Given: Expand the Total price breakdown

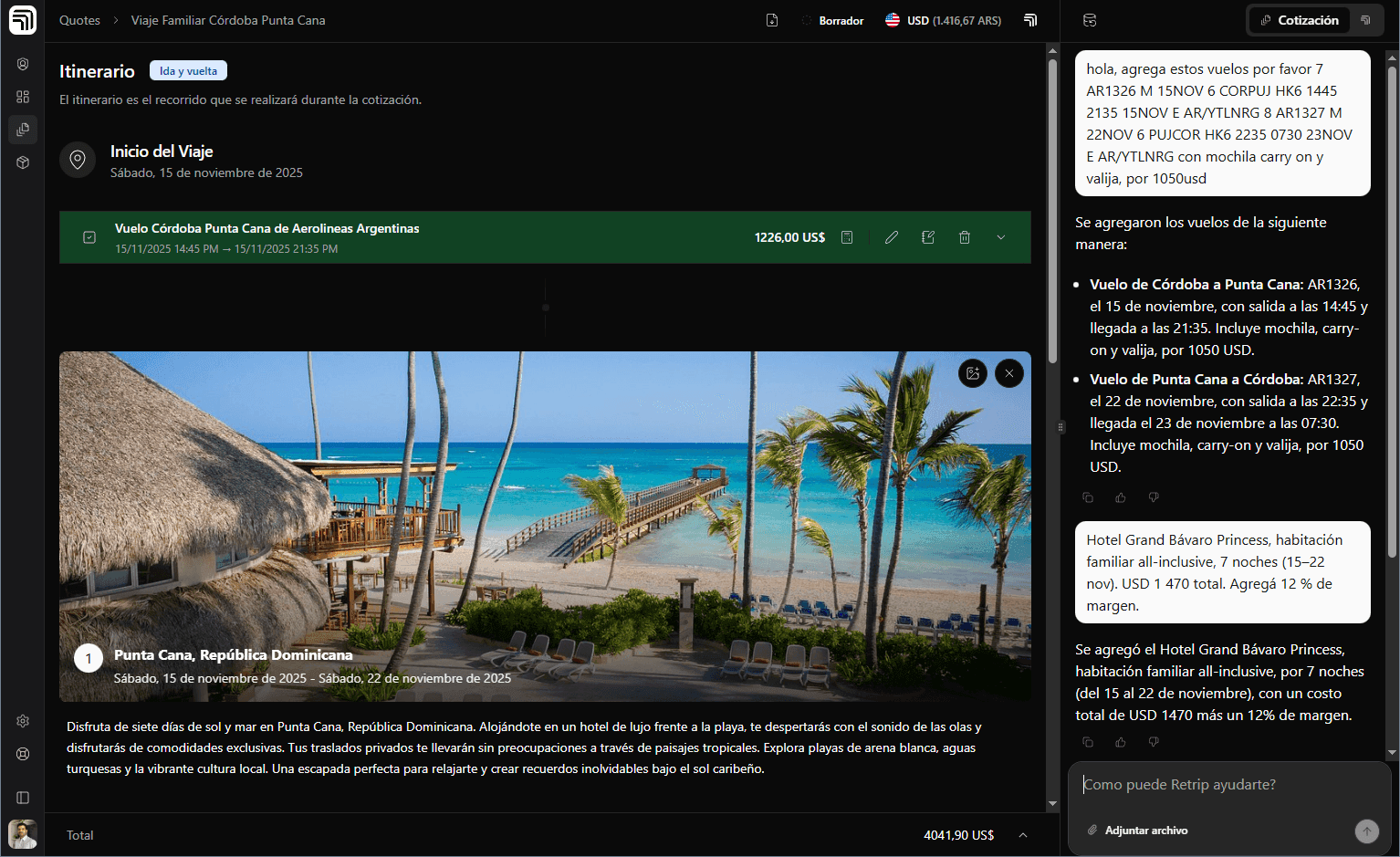Looking at the screenshot, I should click(x=1023, y=835).
